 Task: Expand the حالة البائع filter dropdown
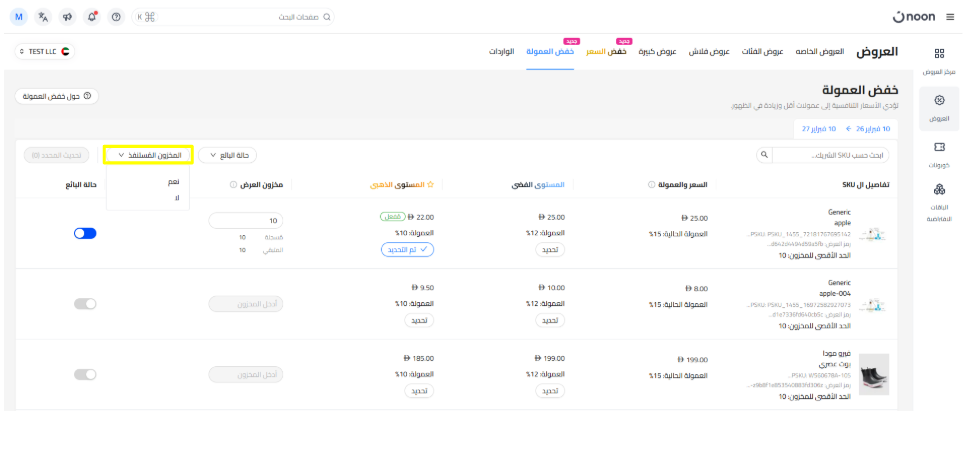coord(227,155)
